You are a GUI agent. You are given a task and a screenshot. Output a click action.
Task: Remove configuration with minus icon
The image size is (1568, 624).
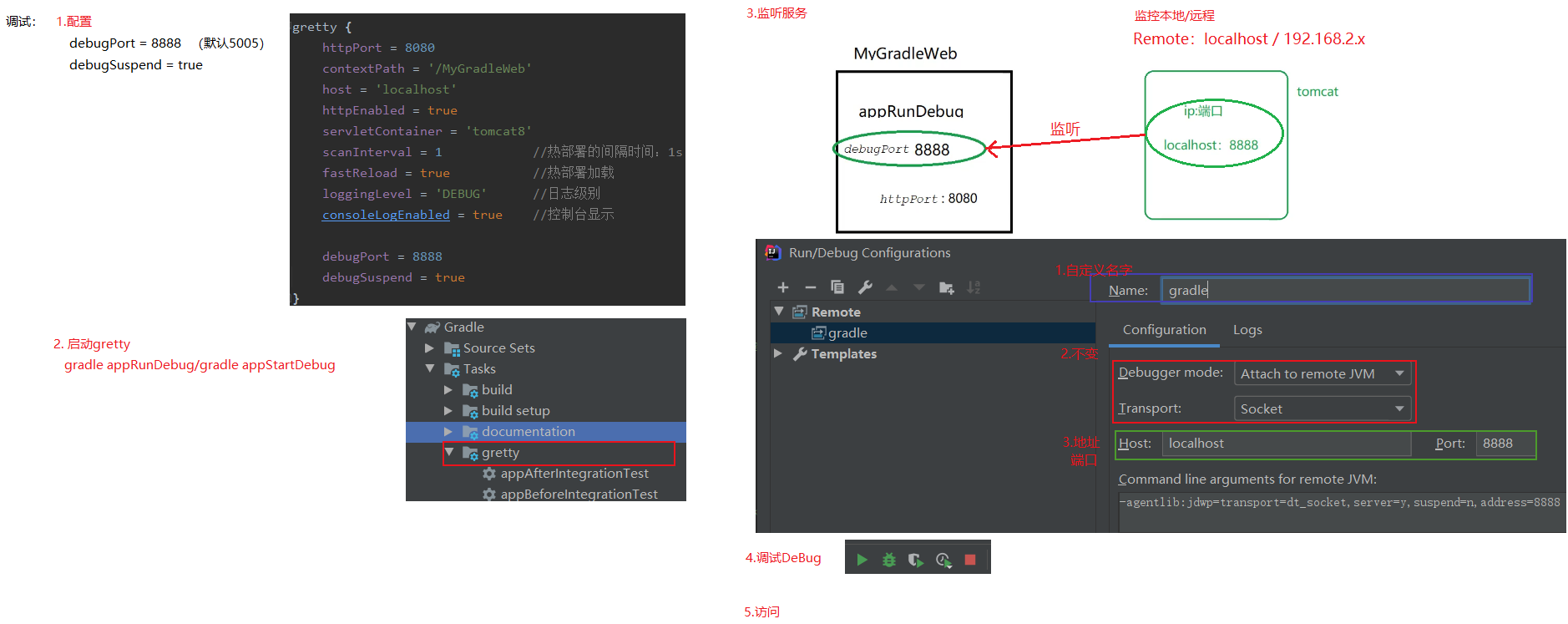click(810, 287)
